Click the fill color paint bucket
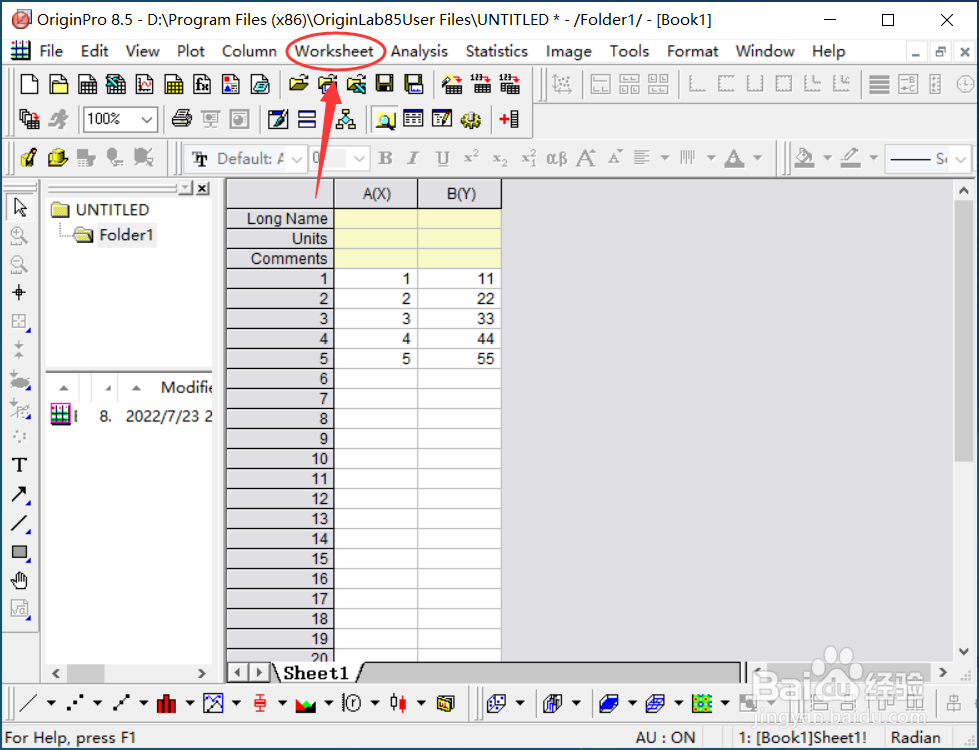Screen dimensions: 979x750 tap(805, 158)
